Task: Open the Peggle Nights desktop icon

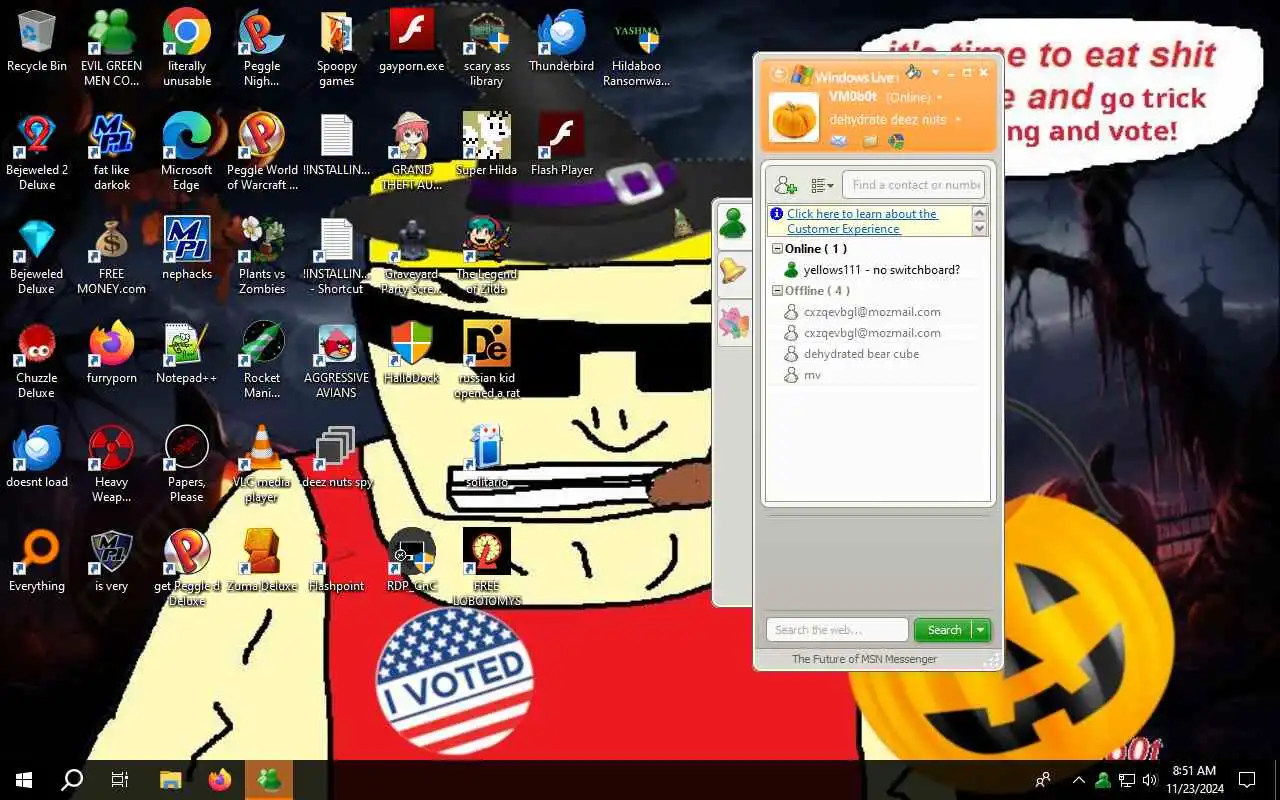Action: point(262,49)
